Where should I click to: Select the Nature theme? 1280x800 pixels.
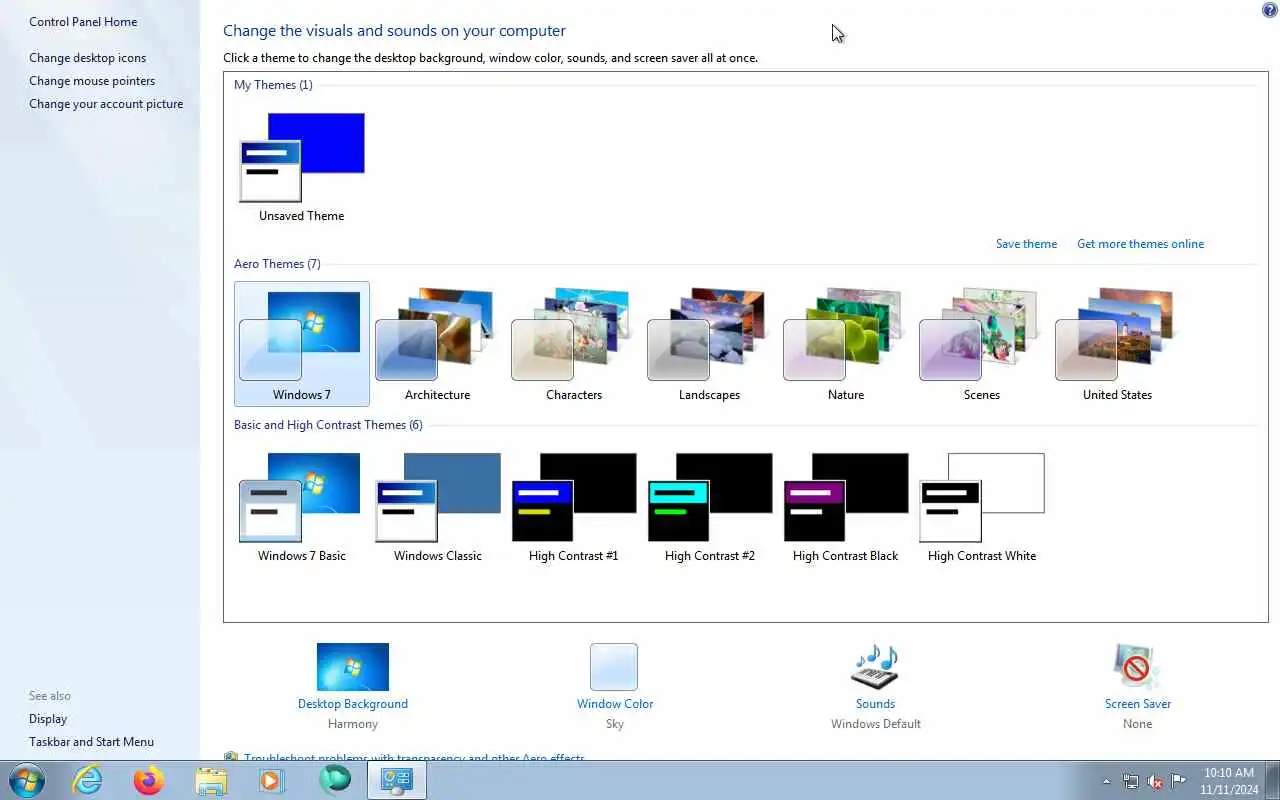[x=845, y=344]
